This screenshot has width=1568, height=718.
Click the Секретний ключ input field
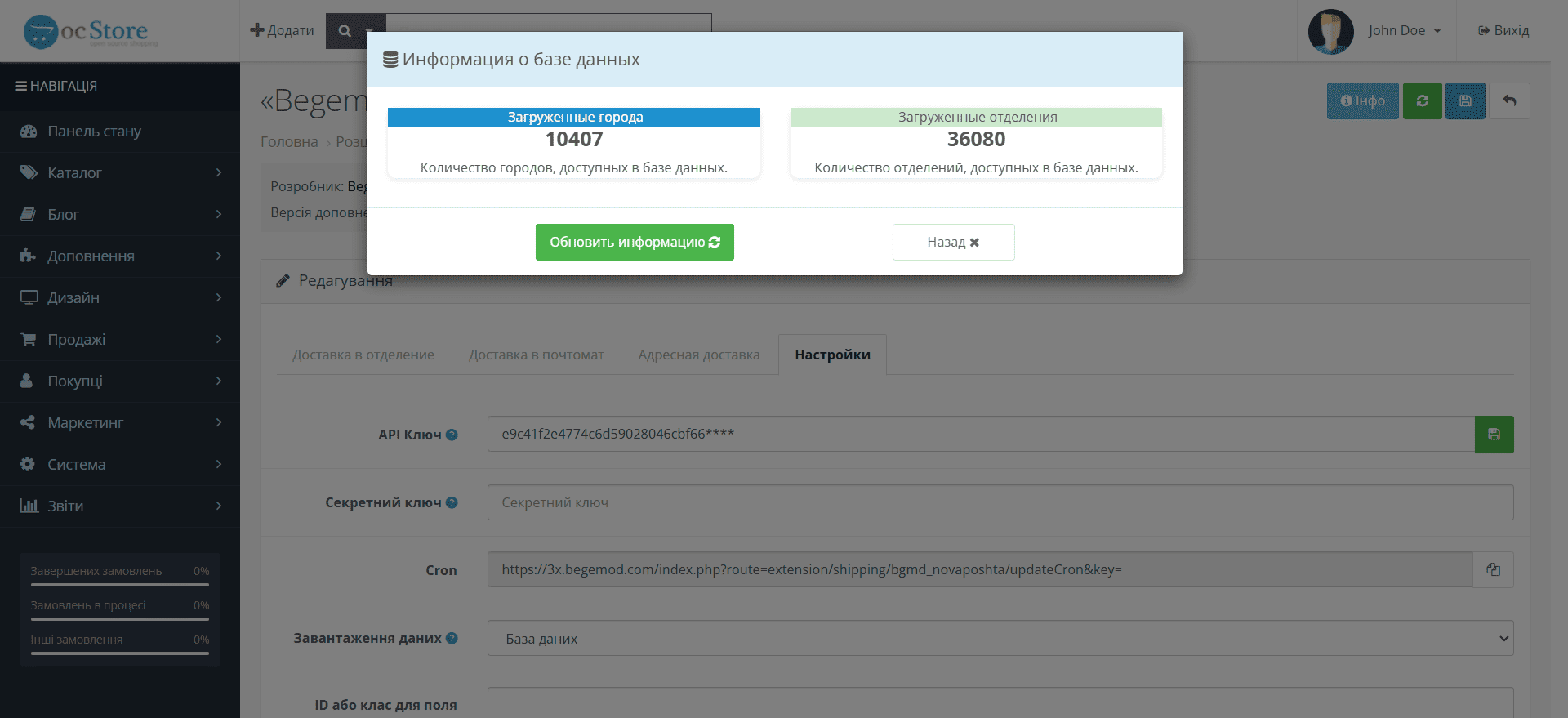[1000, 502]
